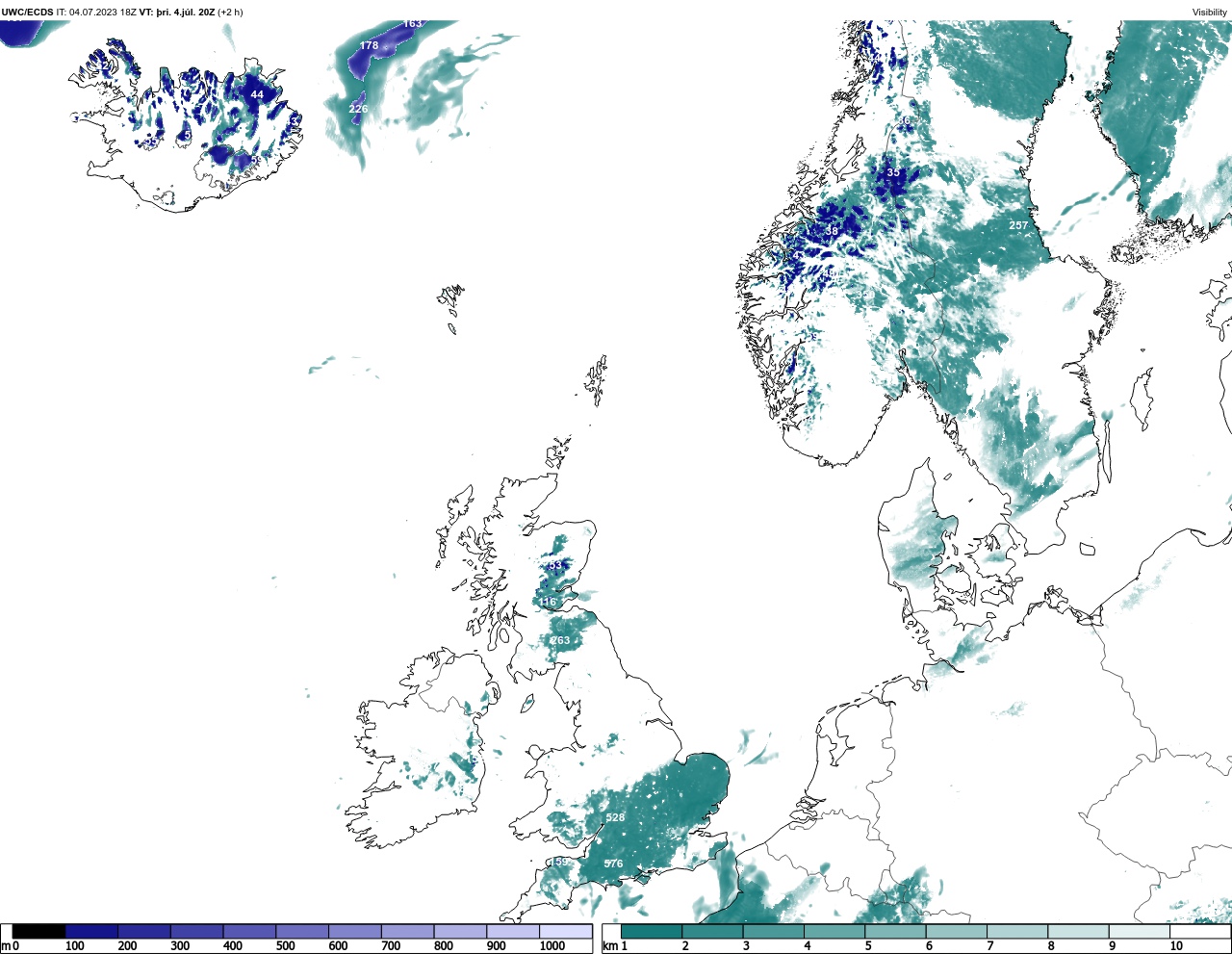Pick the 5–6 km legend swatch
Viewport: 1232px width, 954px height.
[895, 932]
